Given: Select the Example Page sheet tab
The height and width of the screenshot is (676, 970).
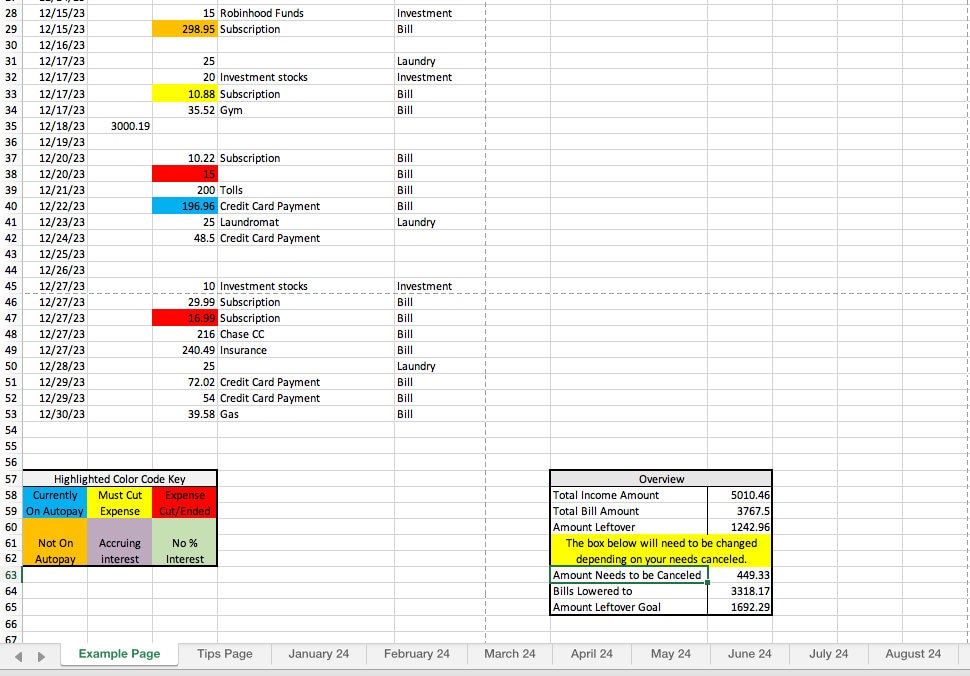Looking at the screenshot, I should click(119, 653).
